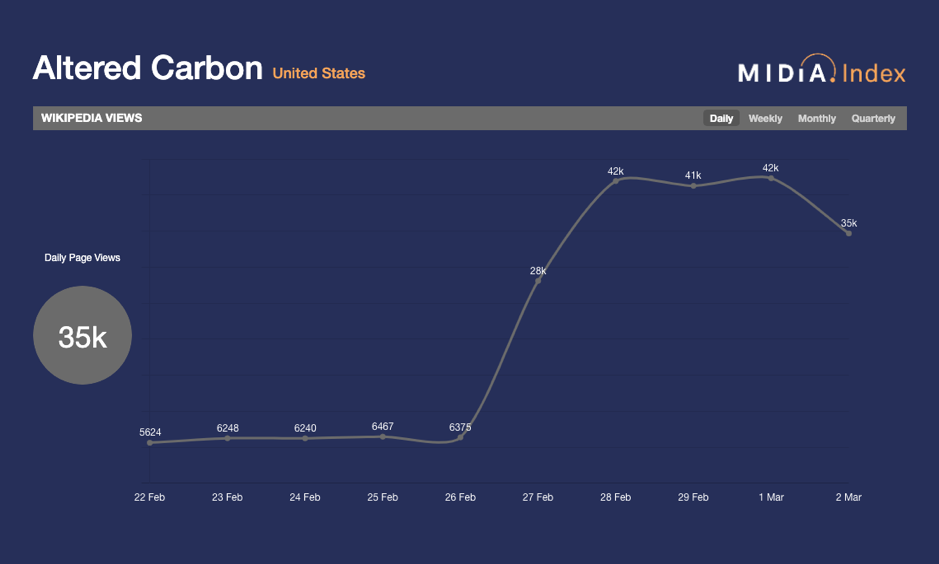Viewport: 939px width, 564px height.
Task: Click the 28k data point for 27 Feb
Action: pyautogui.click(x=538, y=281)
